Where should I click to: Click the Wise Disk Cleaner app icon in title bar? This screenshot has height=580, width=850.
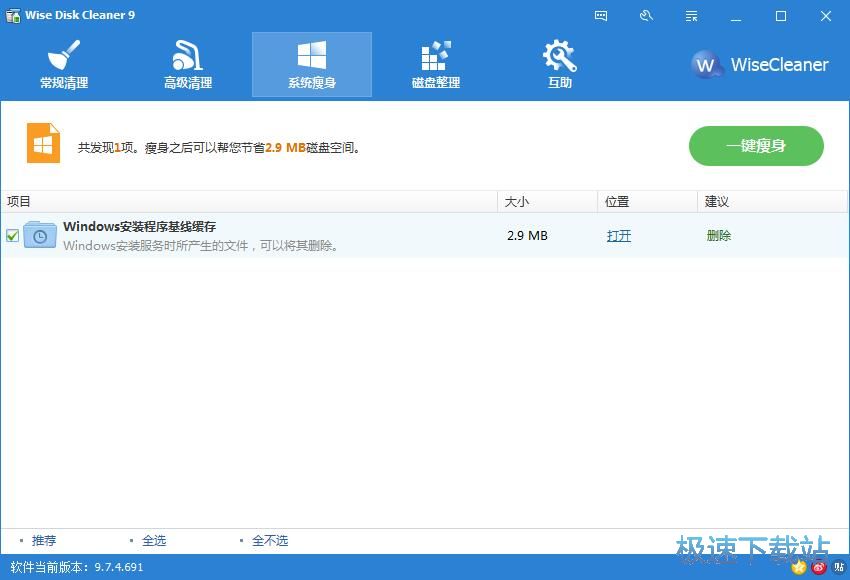tap(12, 15)
